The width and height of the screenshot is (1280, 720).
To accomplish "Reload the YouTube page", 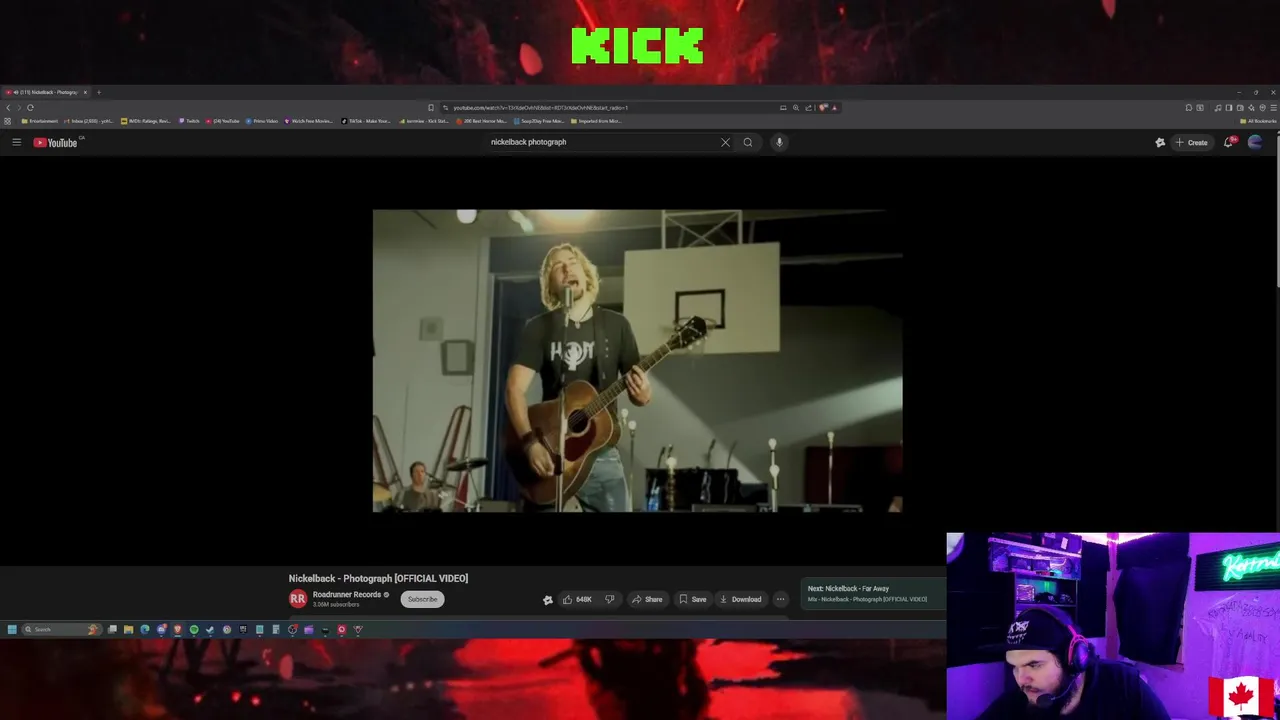I will tap(30, 107).
